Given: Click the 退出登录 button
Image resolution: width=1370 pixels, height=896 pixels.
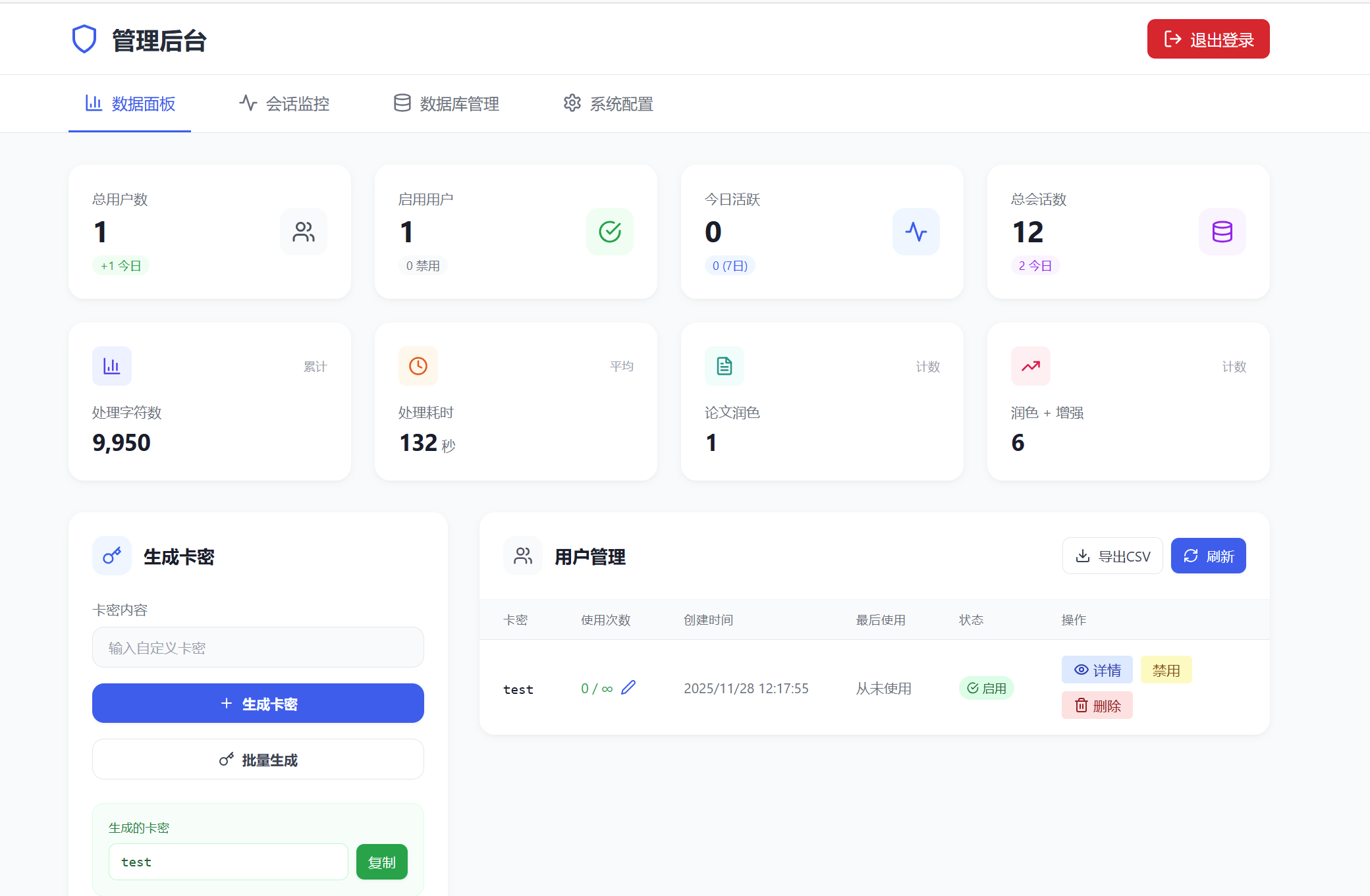Looking at the screenshot, I should point(1208,39).
